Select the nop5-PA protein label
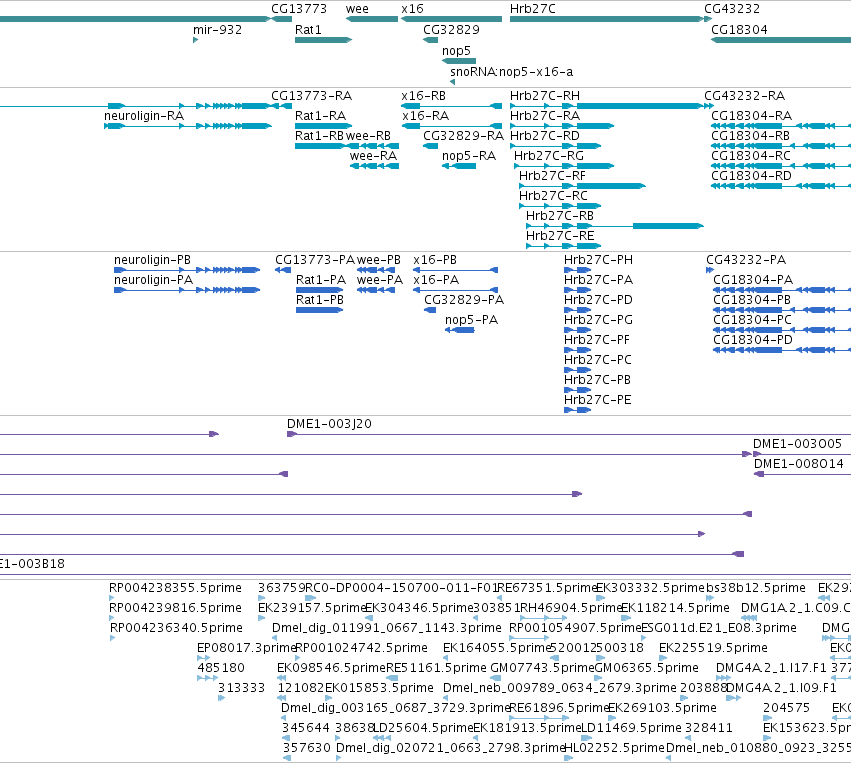This screenshot has height=763, width=851. click(472, 320)
